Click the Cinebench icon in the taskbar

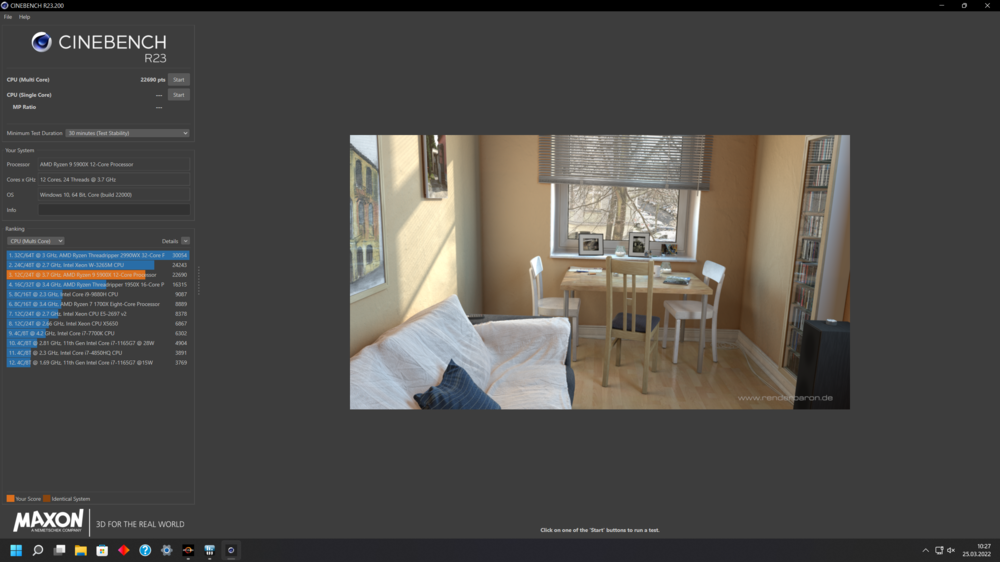[x=231, y=550]
